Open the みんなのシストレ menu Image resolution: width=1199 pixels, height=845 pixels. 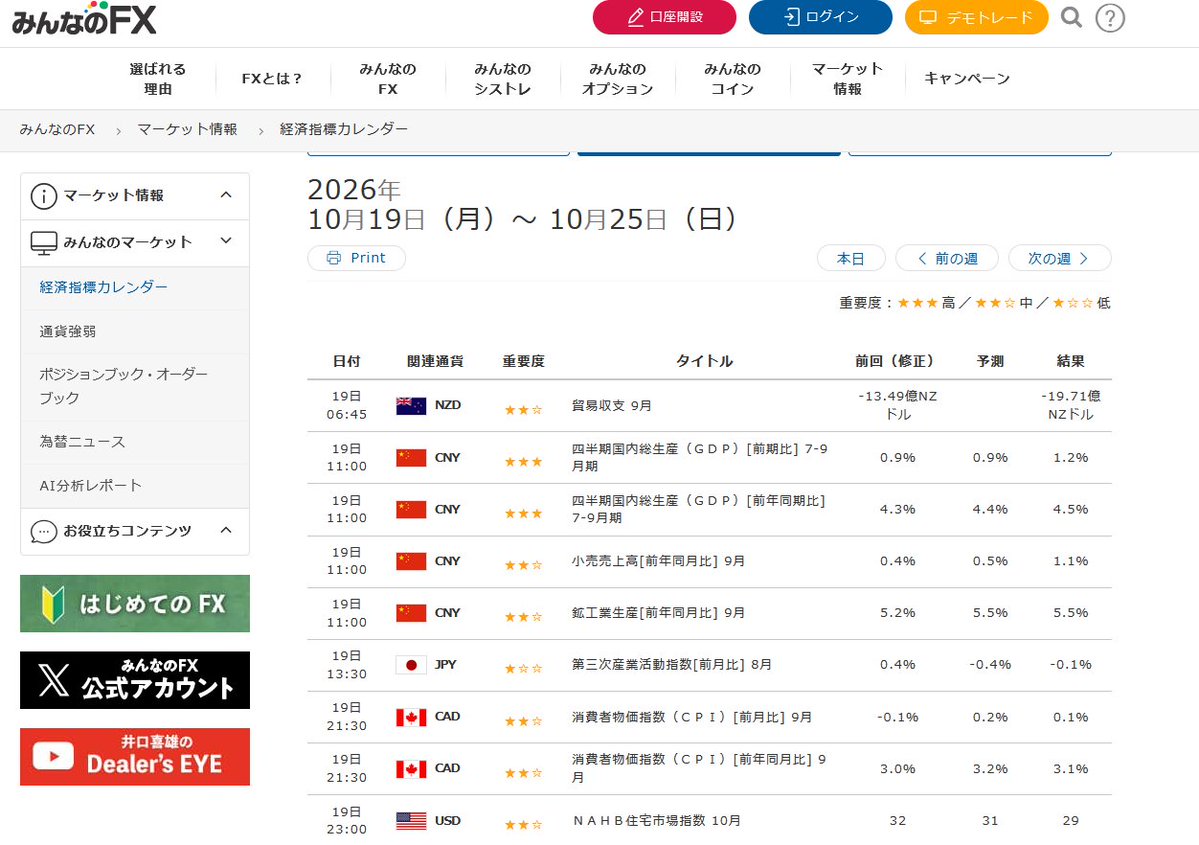coord(502,79)
